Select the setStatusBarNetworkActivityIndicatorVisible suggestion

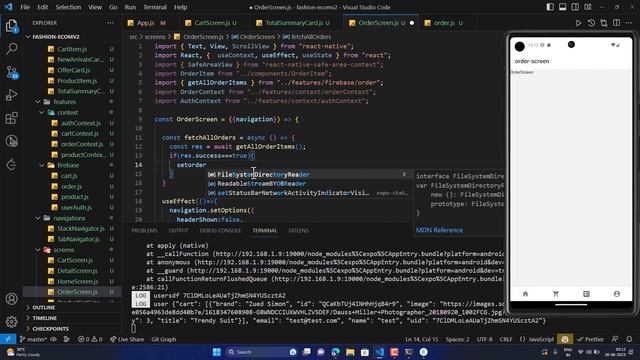coord(308,193)
